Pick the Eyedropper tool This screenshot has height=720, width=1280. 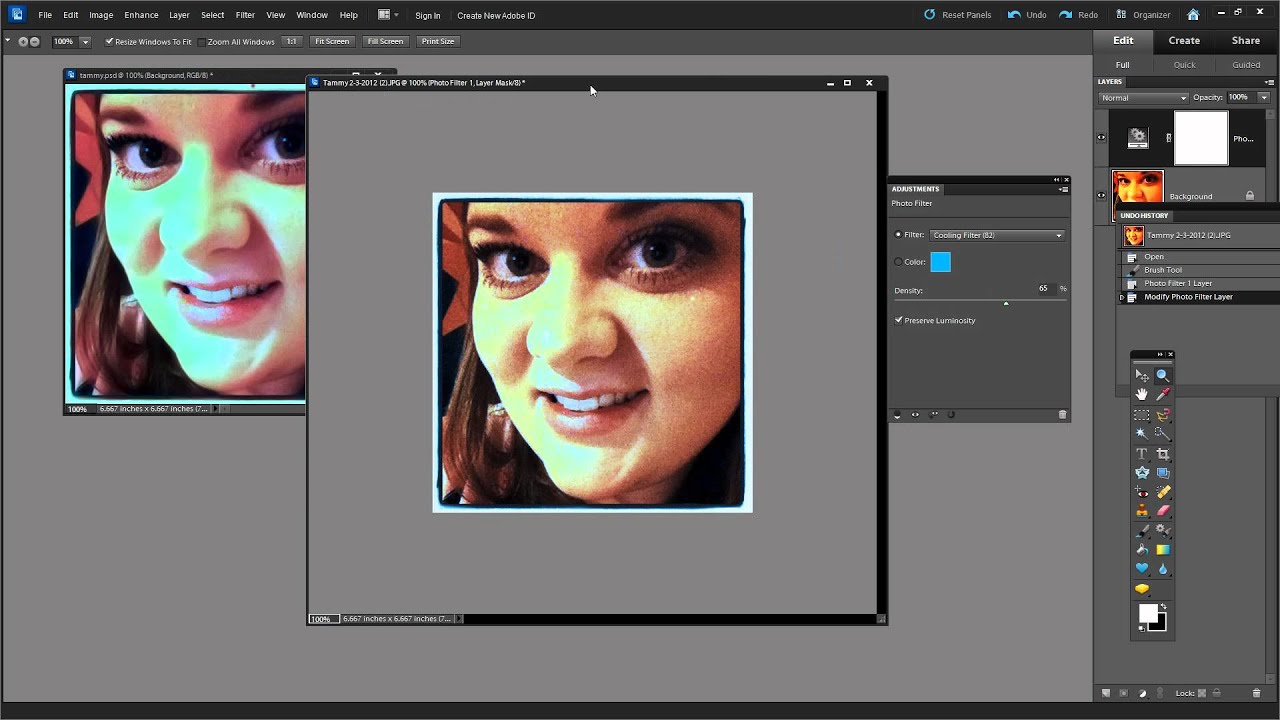1163,395
